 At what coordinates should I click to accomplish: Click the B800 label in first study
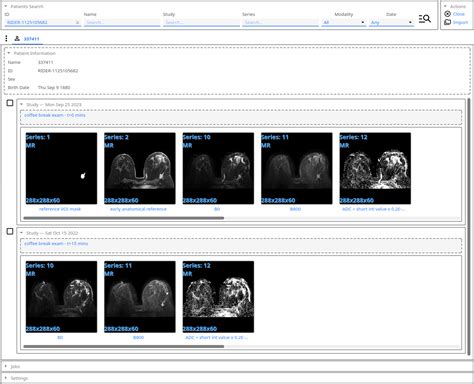point(295,209)
